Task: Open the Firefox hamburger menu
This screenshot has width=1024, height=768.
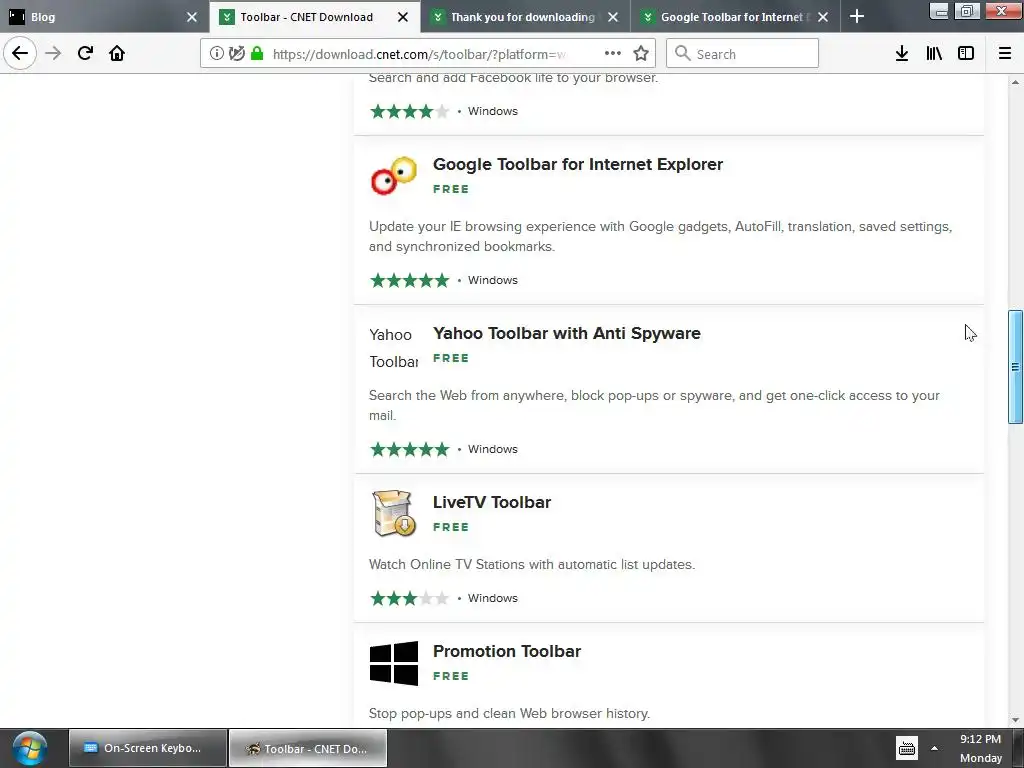Action: (x=1005, y=54)
